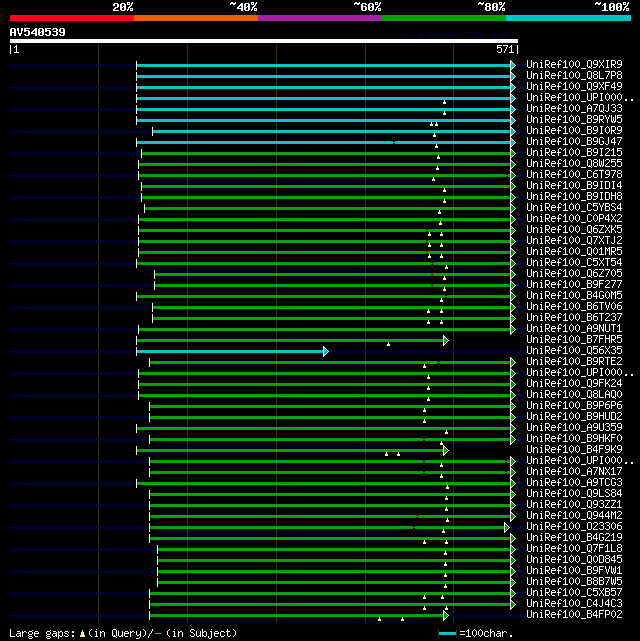Pick the UniRef100_Q944M2 hit label
The image size is (640, 641).
pyautogui.click(x=574, y=515)
